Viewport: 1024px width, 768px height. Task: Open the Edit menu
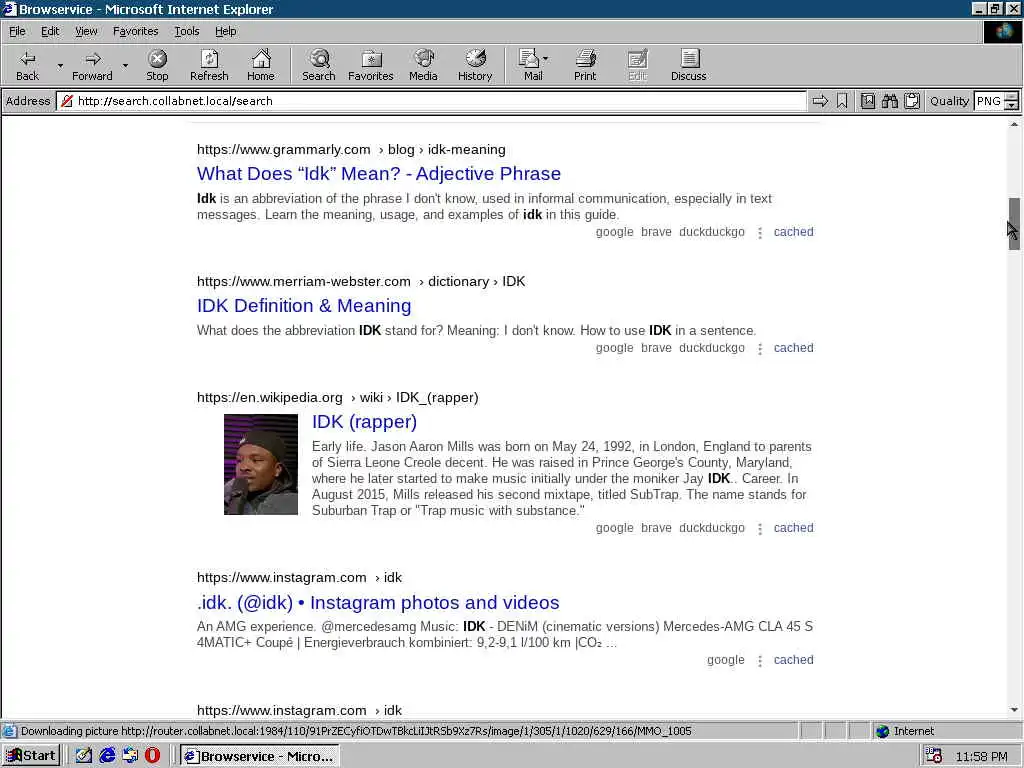[x=50, y=31]
